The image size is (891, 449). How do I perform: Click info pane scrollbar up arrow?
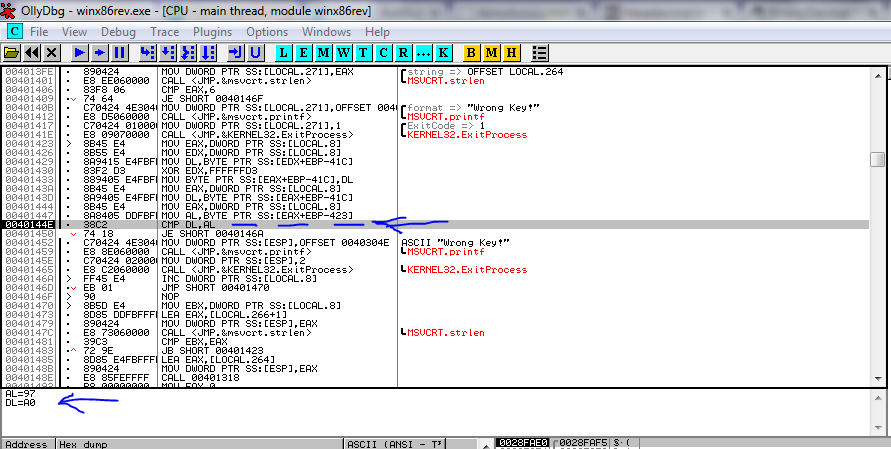(x=878, y=398)
